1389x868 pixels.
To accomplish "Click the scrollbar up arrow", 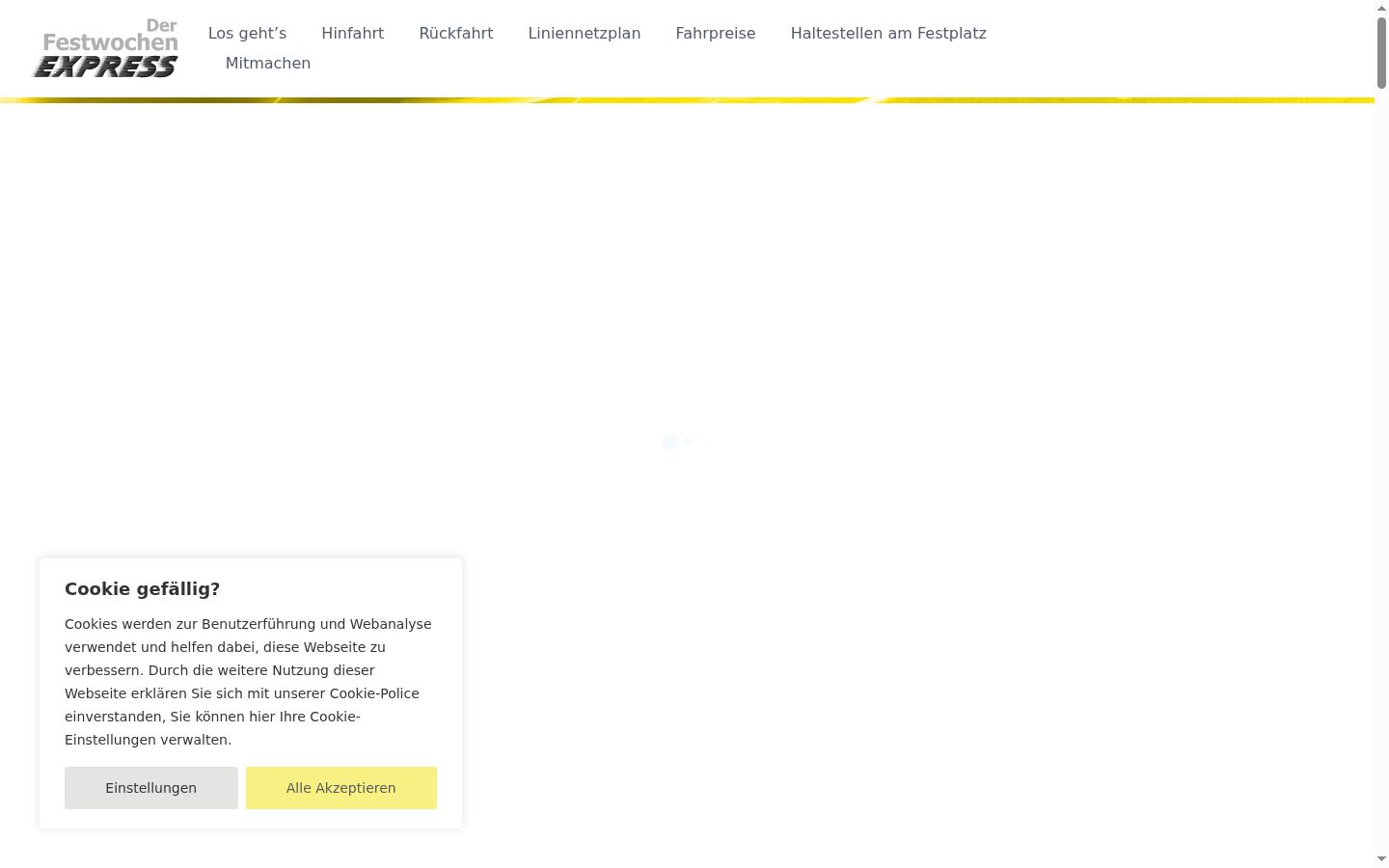I will point(1381,8).
